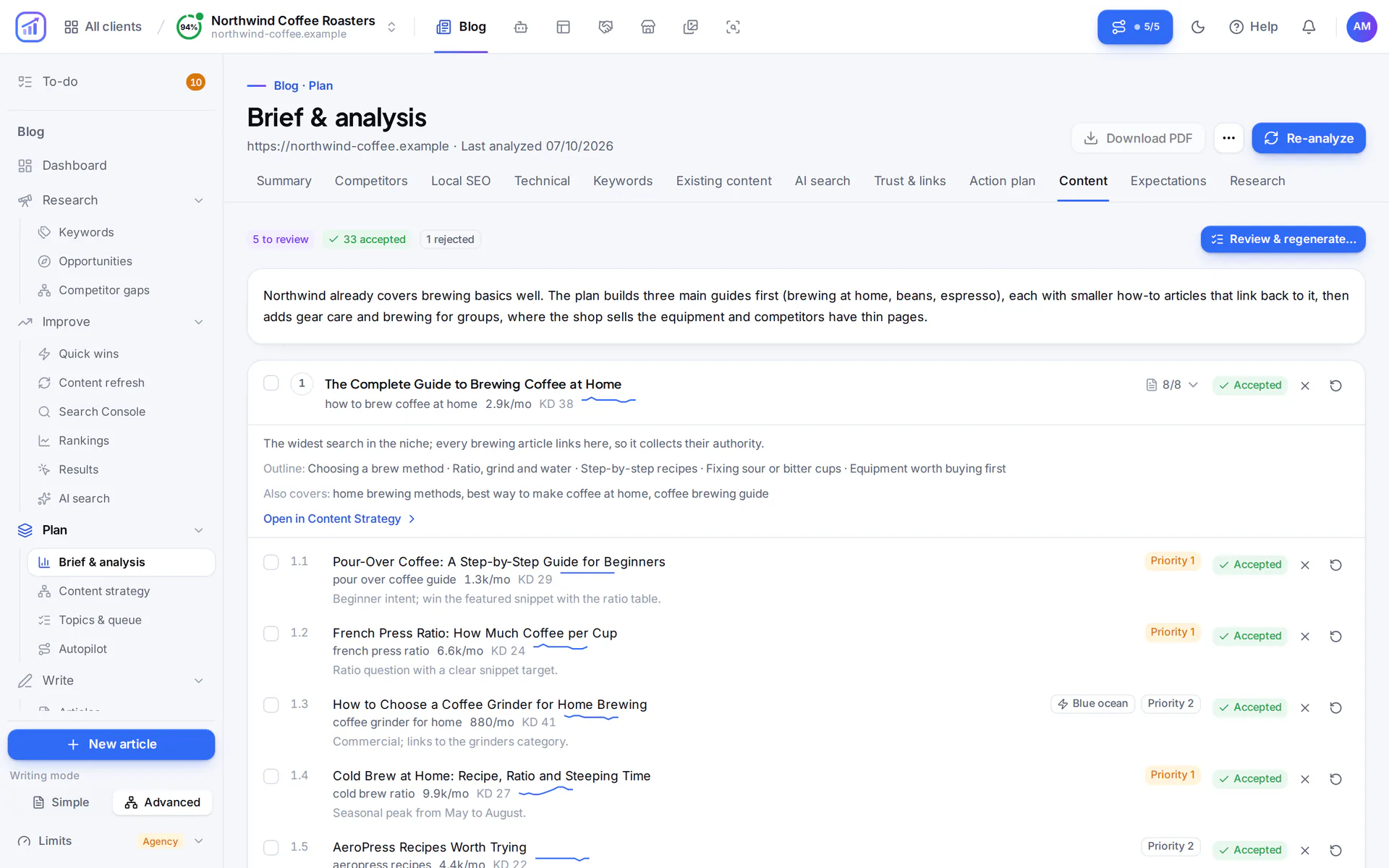The height and width of the screenshot is (868, 1389).
Task: Open notifications bell
Action: pyautogui.click(x=1309, y=27)
